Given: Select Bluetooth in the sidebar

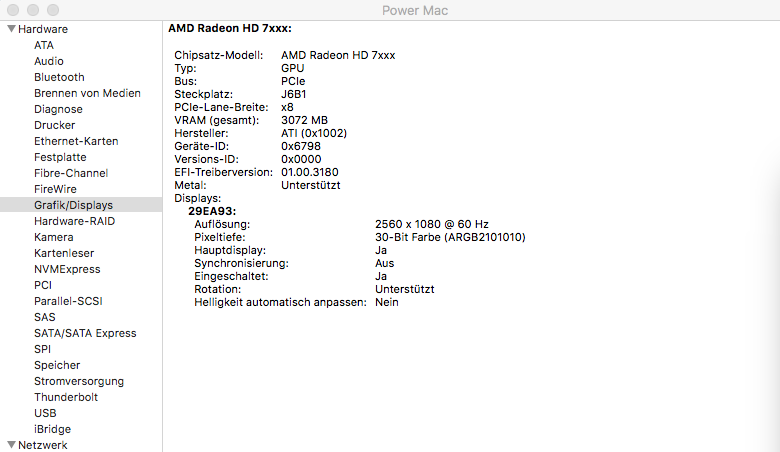Looking at the screenshot, I should tap(59, 77).
